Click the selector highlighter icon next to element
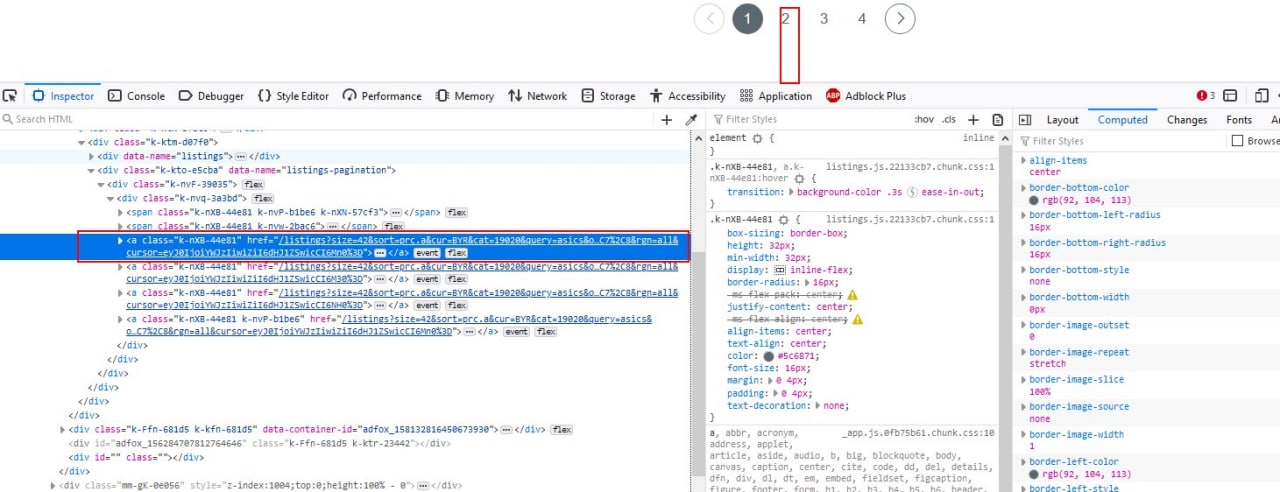Viewport: 1280px width, 492px height. [x=757, y=138]
